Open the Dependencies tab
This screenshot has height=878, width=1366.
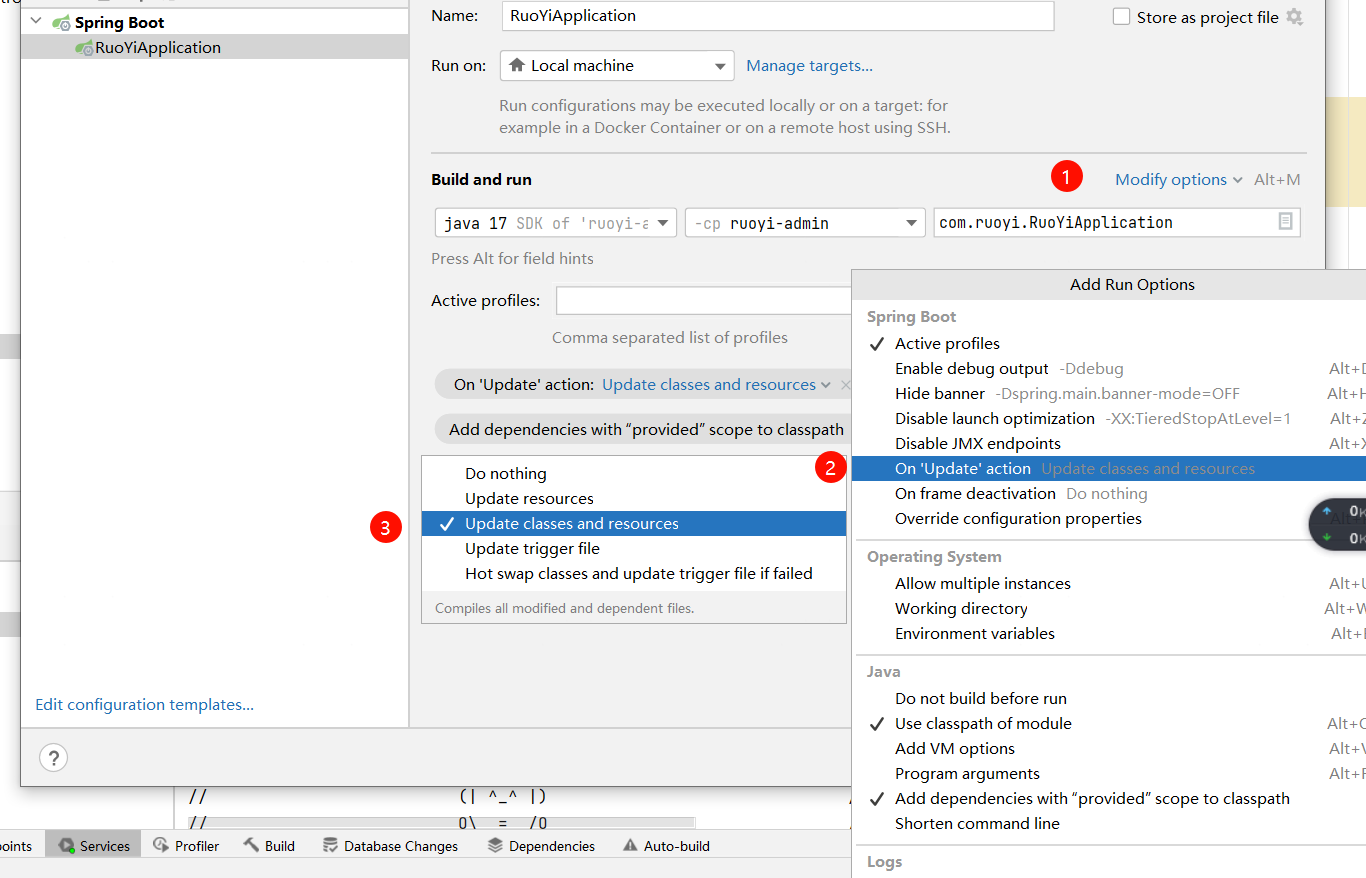click(x=541, y=846)
